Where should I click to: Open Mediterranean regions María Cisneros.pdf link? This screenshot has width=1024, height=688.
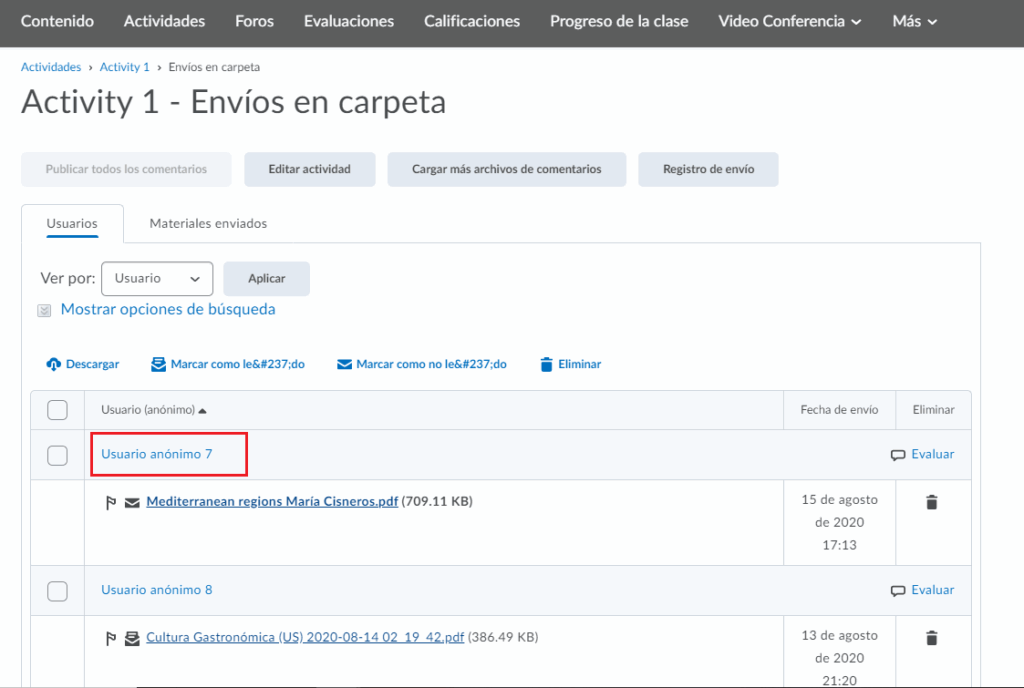[x=272, y=502]
